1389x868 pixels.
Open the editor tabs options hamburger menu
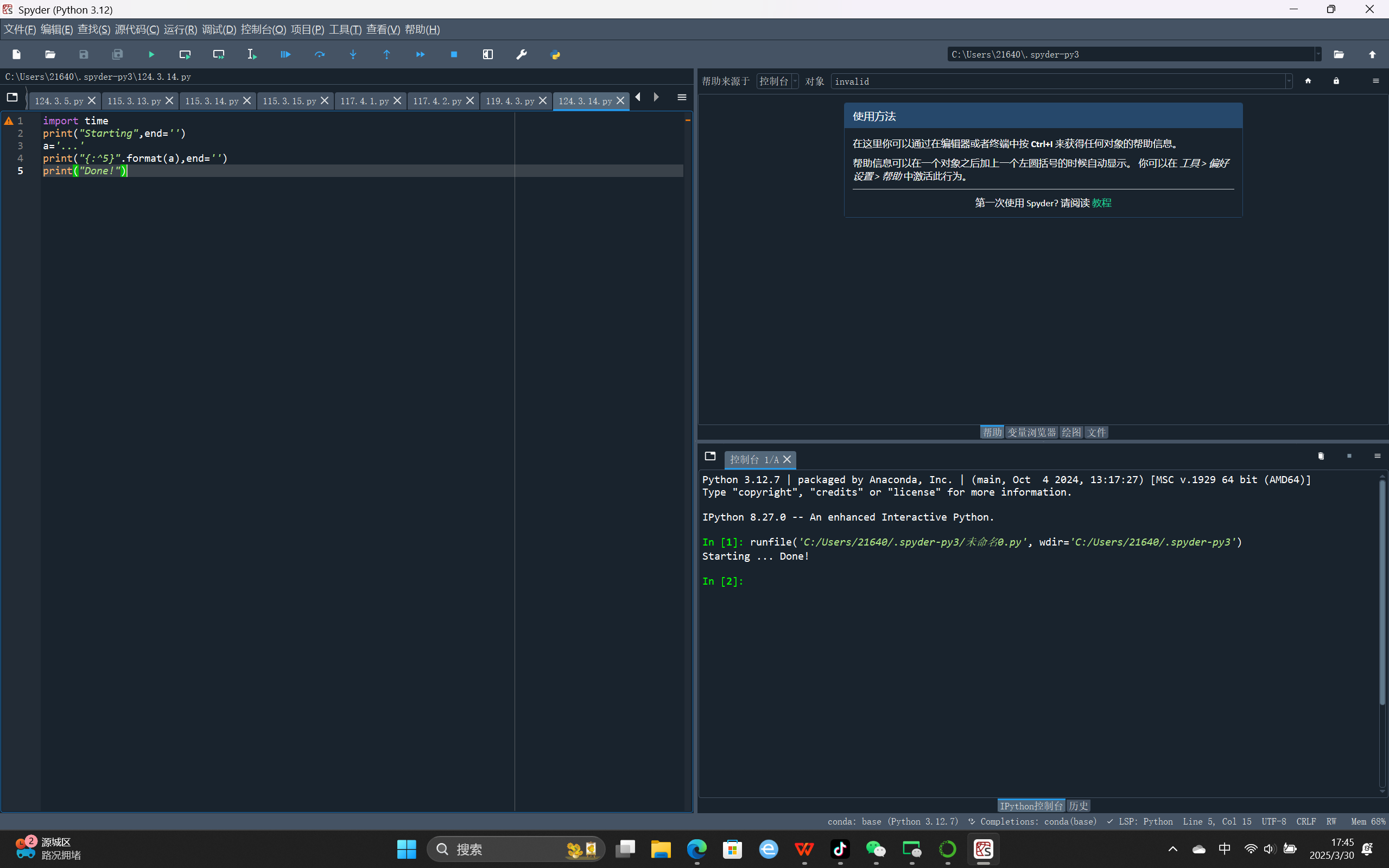(682, 98)
